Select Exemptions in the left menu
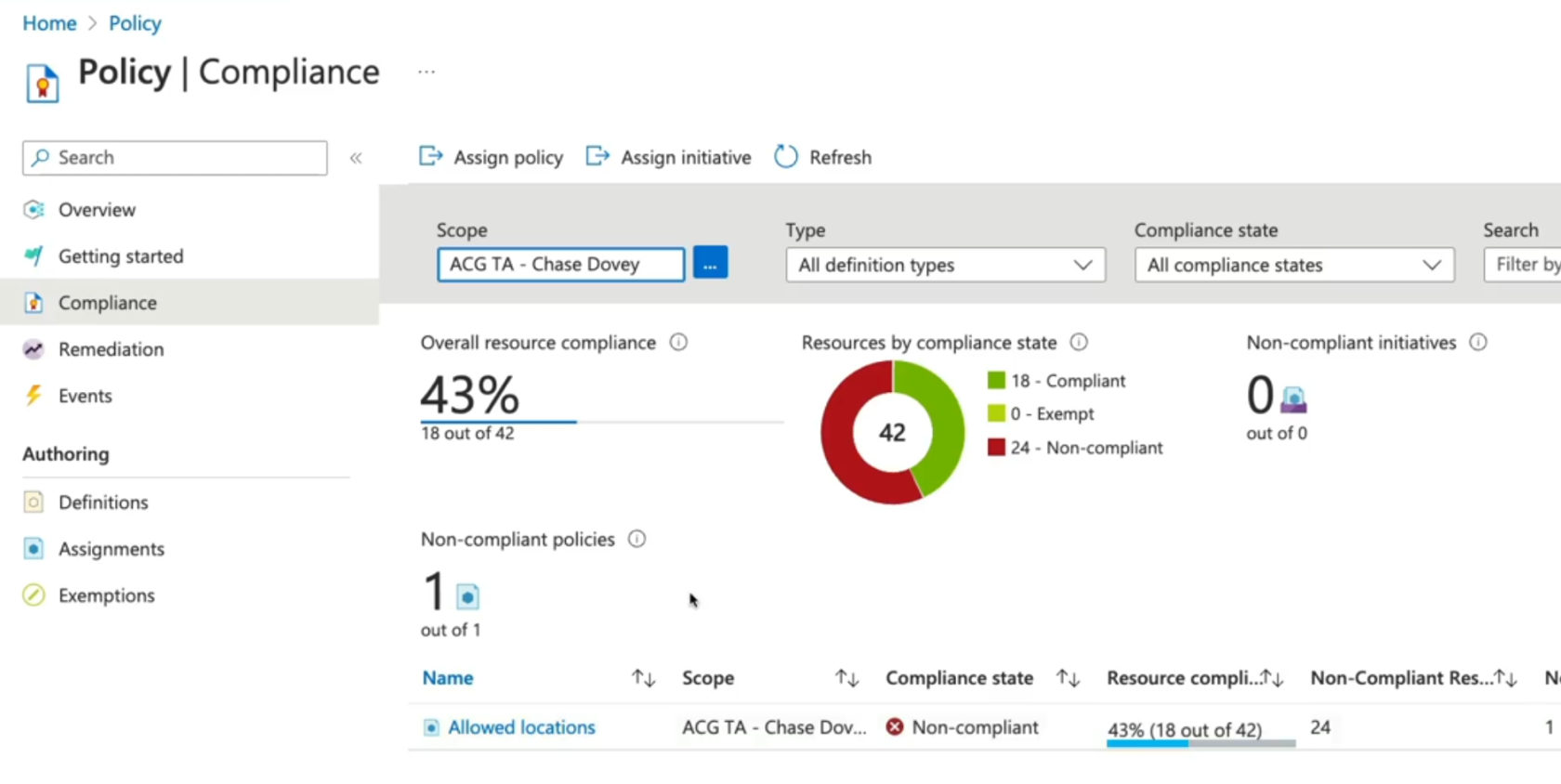 [x=106, y=595]
